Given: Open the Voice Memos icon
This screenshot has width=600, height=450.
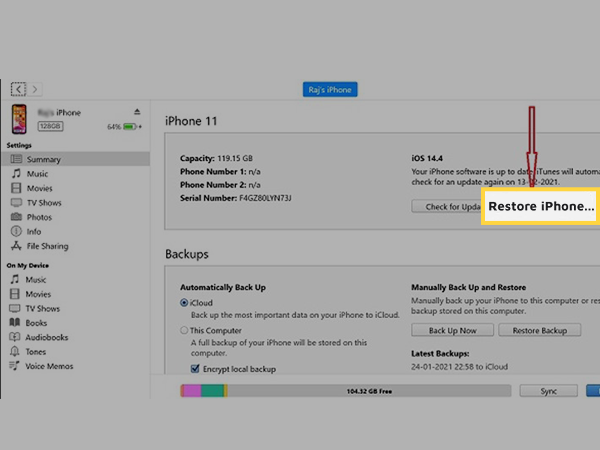Looking at the screenshot, I should (15, 366).
